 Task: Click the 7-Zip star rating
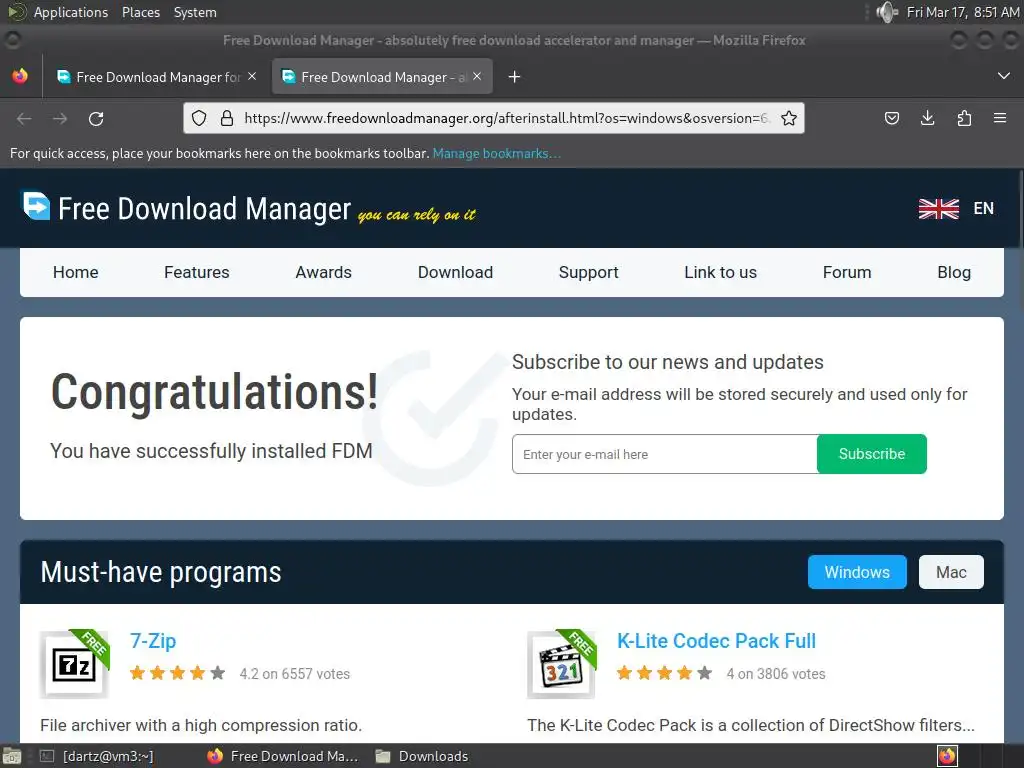[177, 673]
